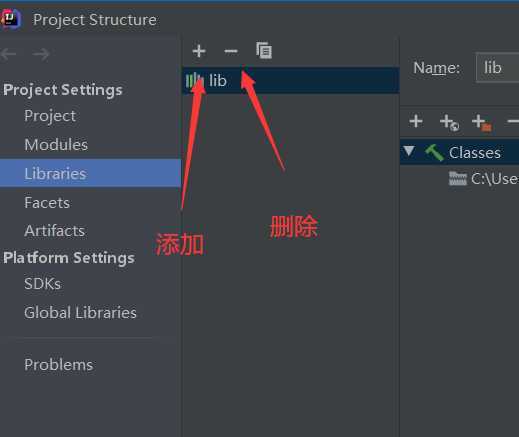Click the New Project Library plus icon
Viewport: 519px width, 437px height.
pos(199,51)
